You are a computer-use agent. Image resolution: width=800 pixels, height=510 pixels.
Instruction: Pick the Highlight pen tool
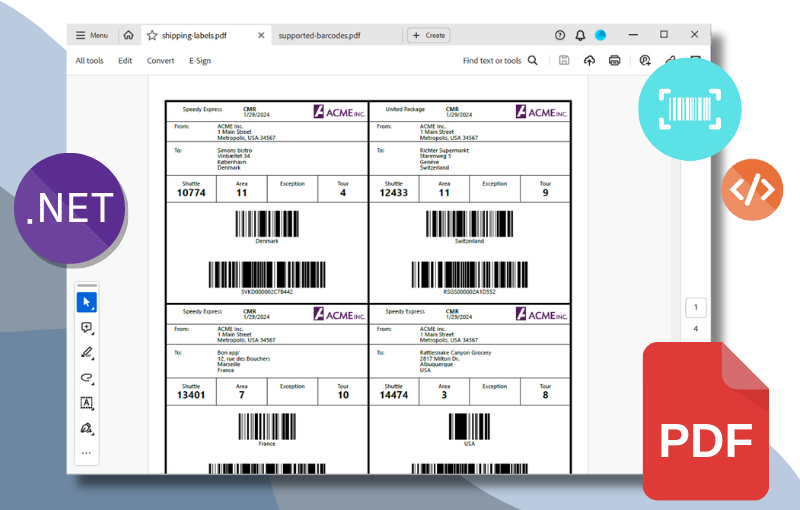click(87, 352)
